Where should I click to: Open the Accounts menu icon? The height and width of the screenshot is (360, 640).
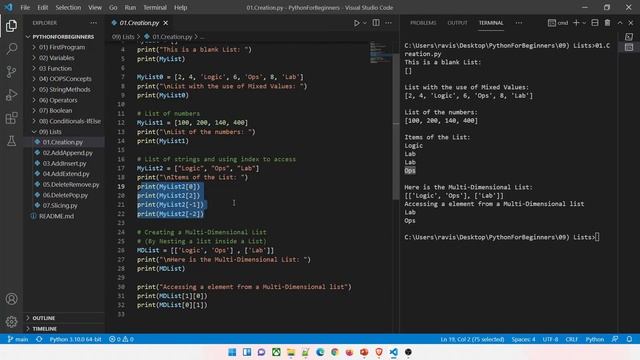(x=11, y=299)
